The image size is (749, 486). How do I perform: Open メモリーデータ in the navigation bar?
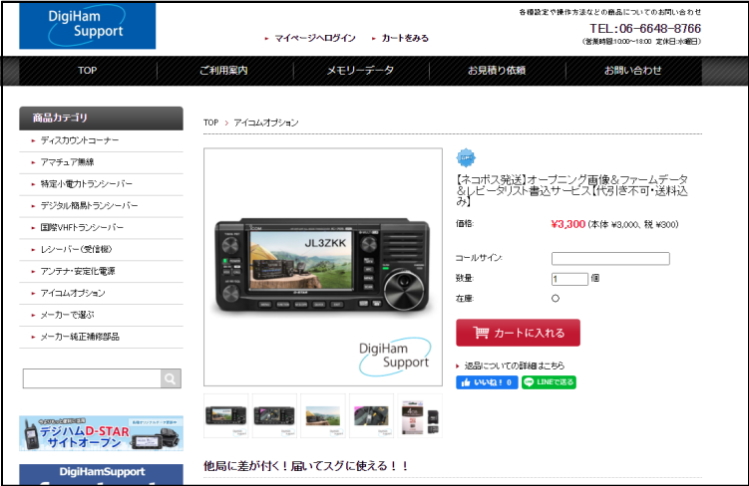click(360, 71)
